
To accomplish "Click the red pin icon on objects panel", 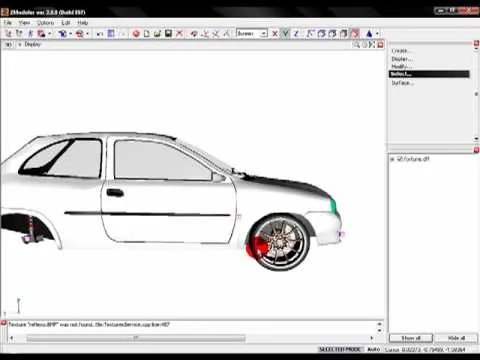I will [x=477, y=150].
